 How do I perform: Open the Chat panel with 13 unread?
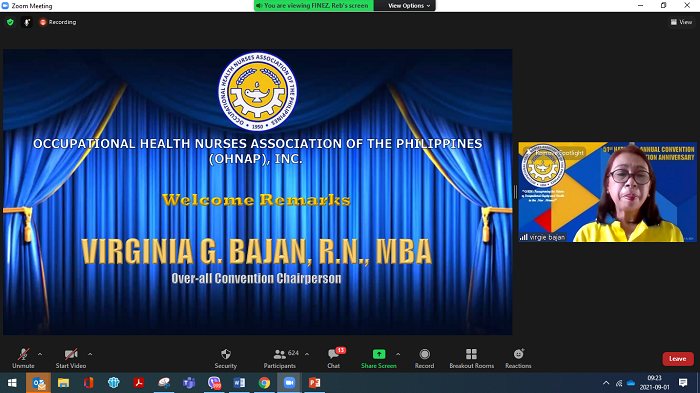click(x=334, y=359)
